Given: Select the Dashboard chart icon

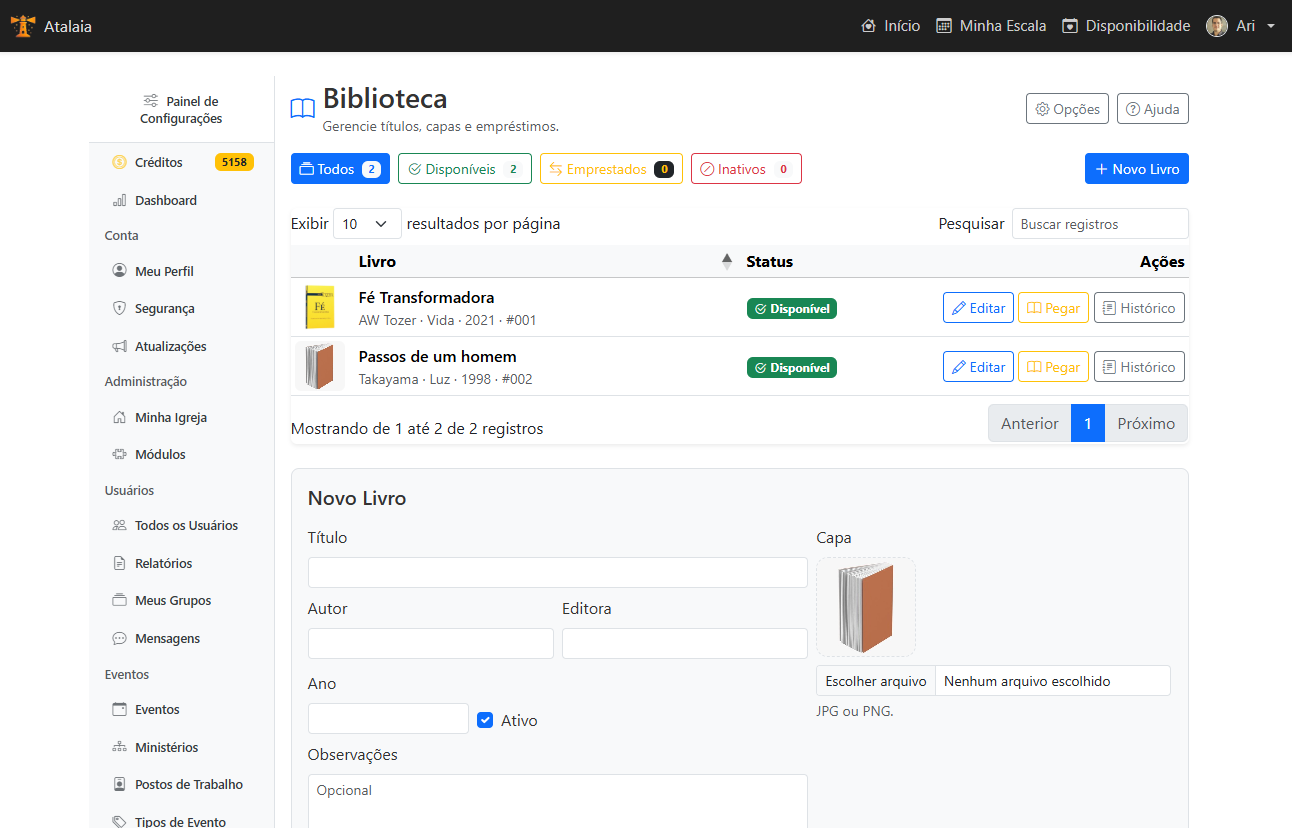Looking at the screenshot, I should point(120,200).
